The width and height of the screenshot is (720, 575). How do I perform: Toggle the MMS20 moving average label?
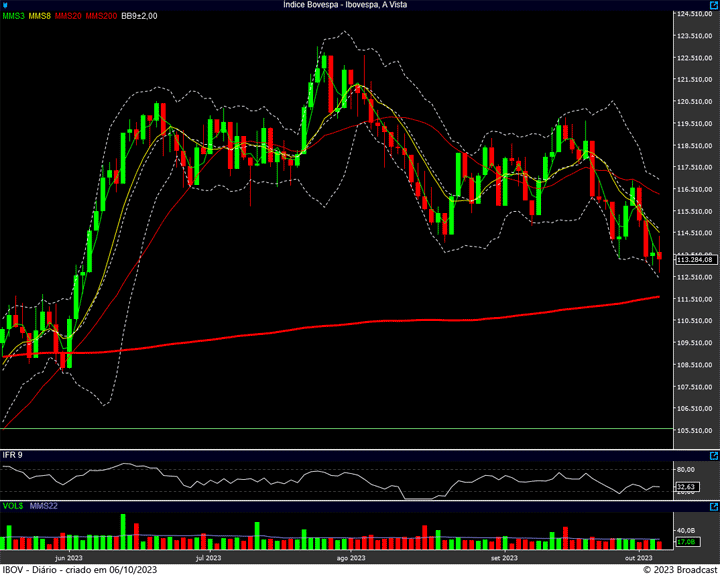(x=68, y=17)
